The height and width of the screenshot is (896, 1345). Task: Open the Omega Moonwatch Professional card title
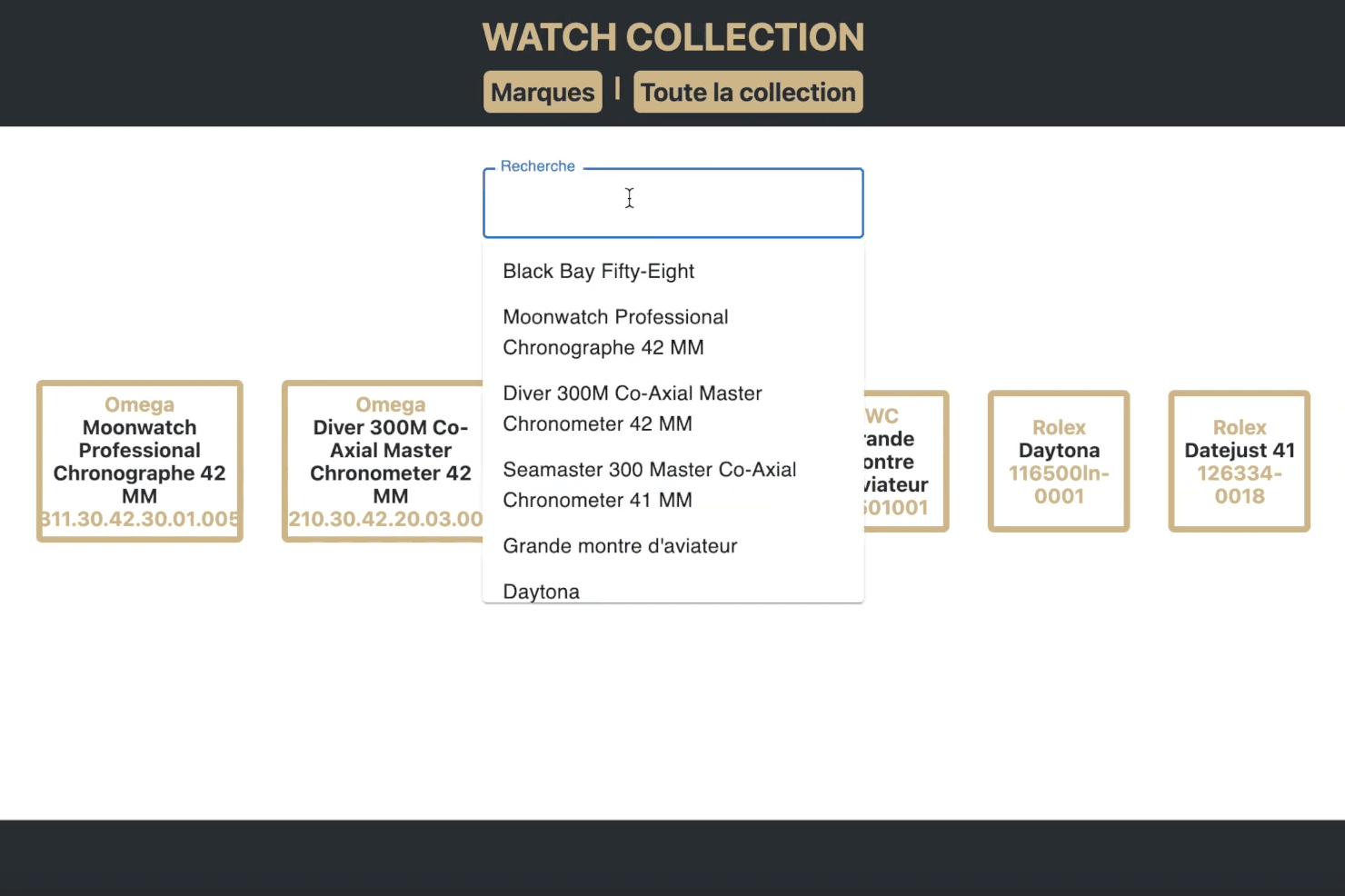[x=139, y=462]
